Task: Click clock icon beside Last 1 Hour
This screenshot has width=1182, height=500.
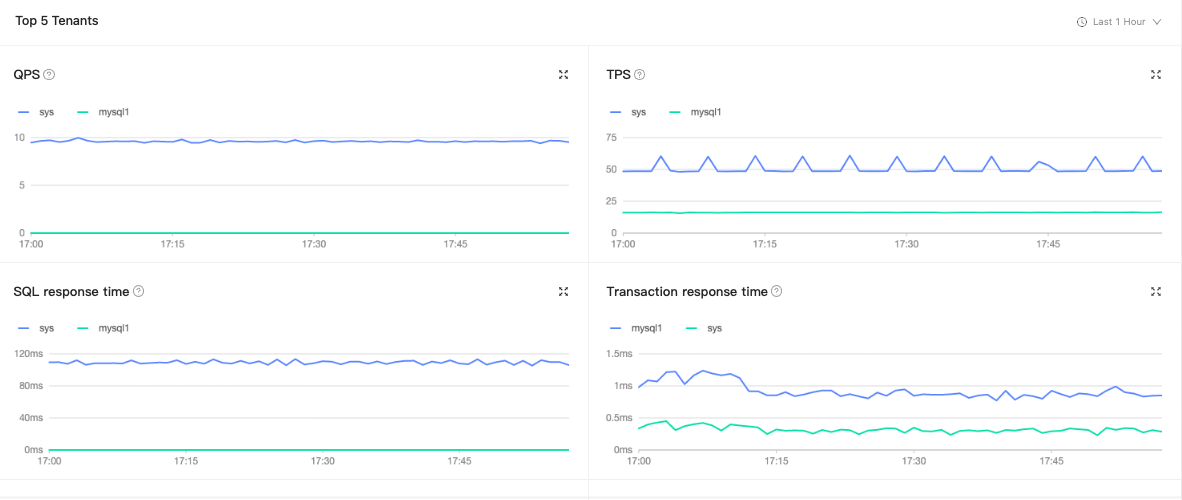Action: click(1082, 22)
